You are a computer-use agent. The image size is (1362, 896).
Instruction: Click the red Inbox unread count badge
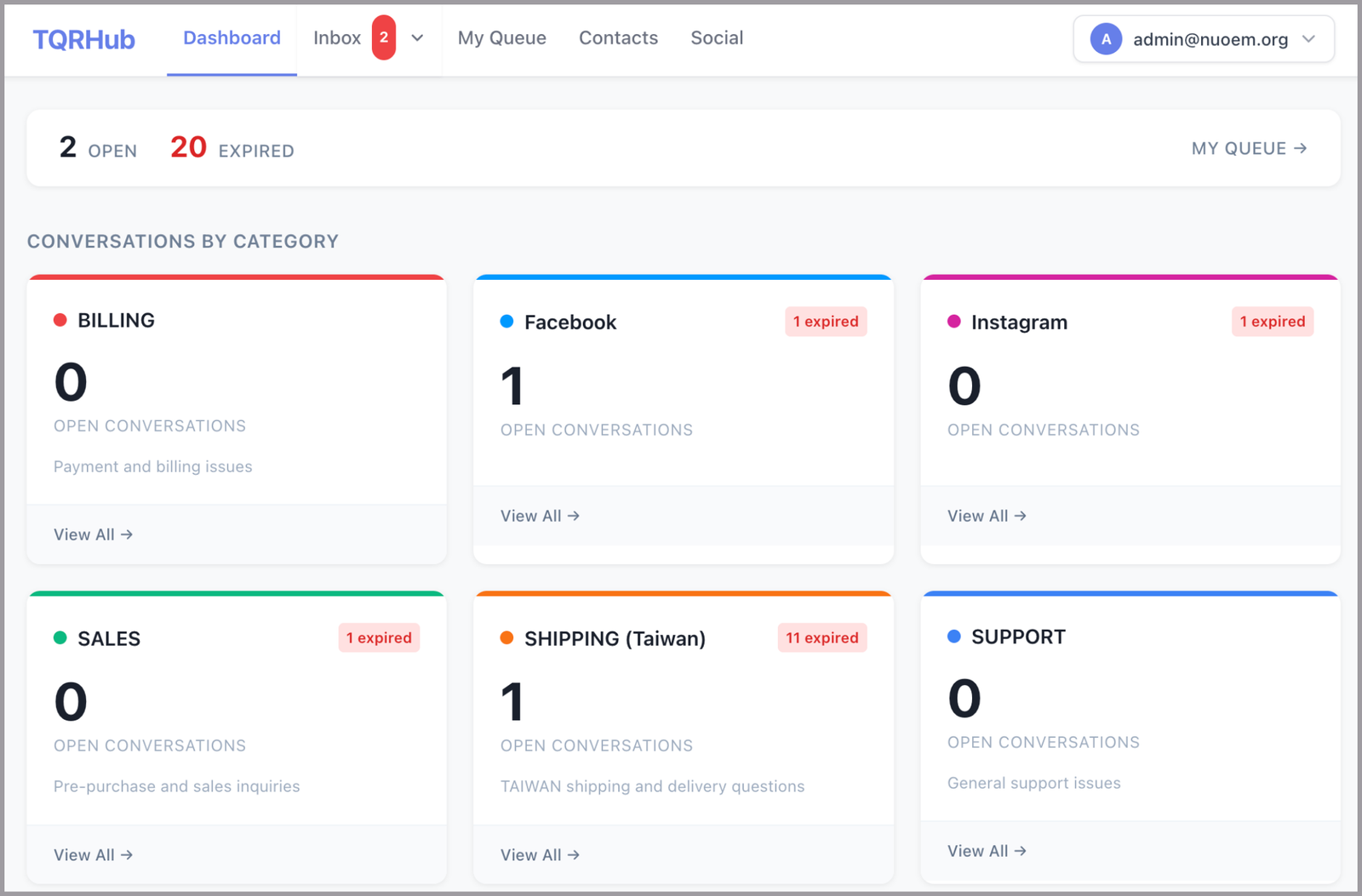click(x=384, y=37)
